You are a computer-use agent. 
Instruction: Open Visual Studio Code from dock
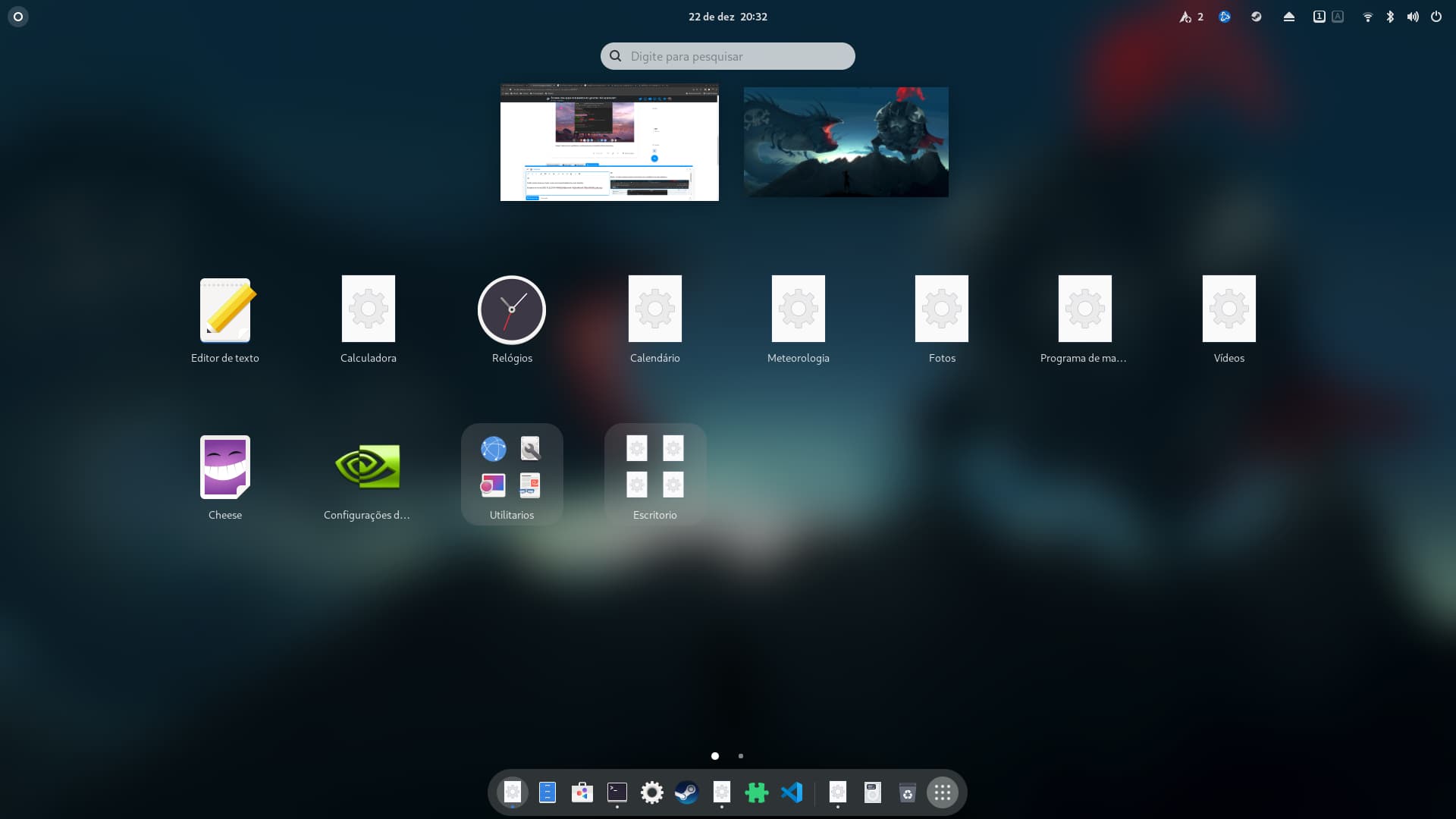click(x=792, y=792)
